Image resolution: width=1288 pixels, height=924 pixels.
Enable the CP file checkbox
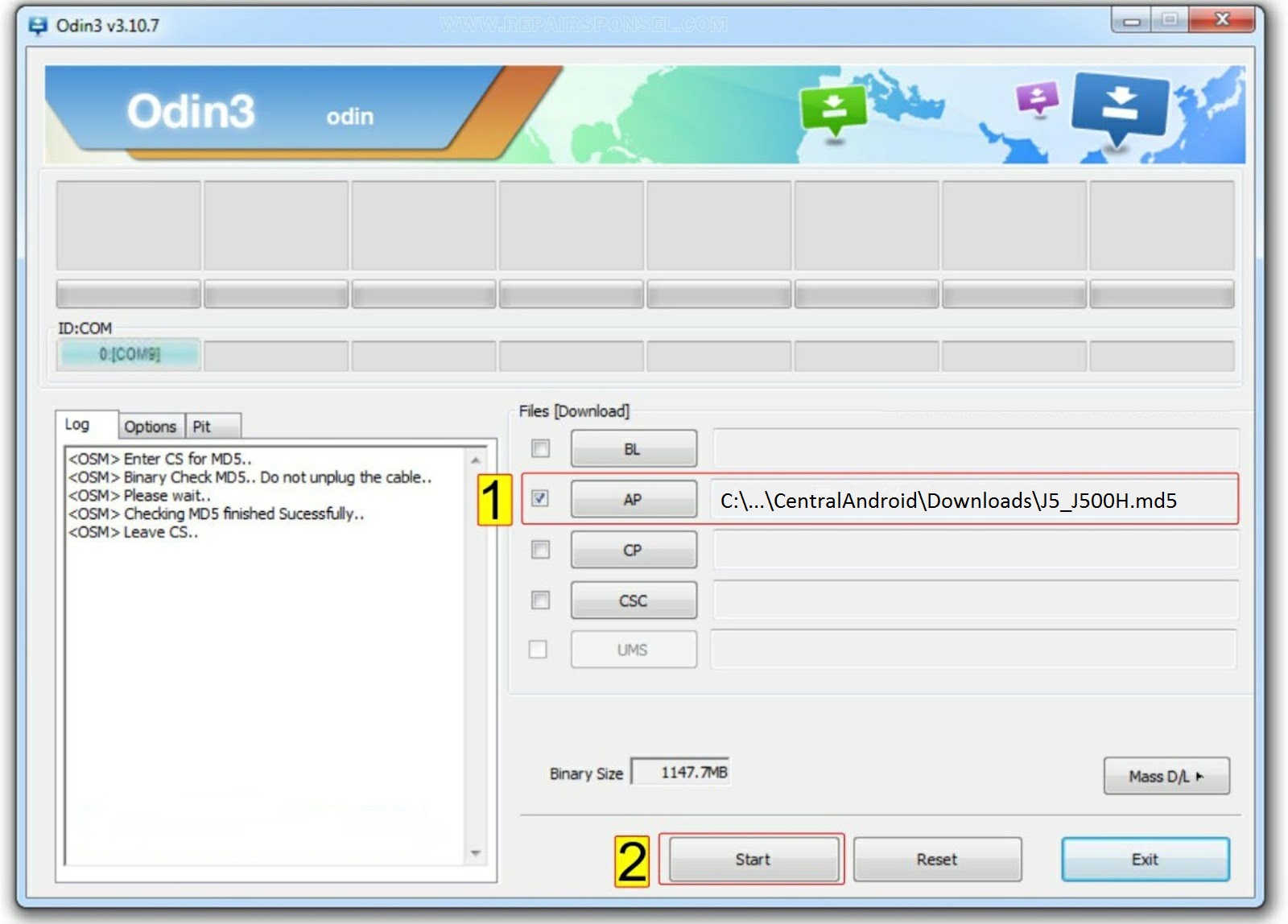tap(541, 550)
